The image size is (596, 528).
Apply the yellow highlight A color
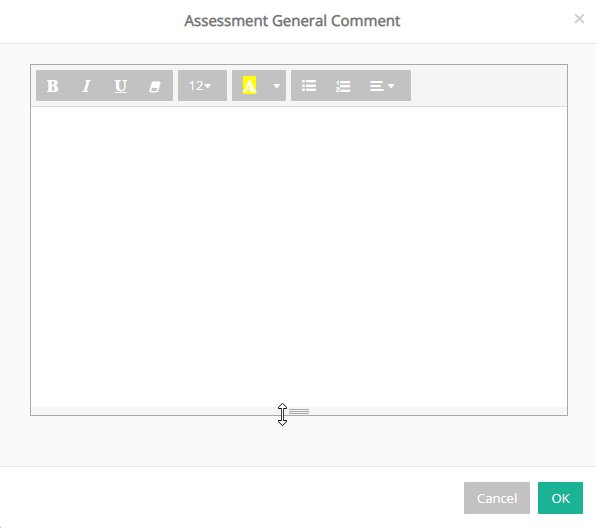tap(250, 86)
